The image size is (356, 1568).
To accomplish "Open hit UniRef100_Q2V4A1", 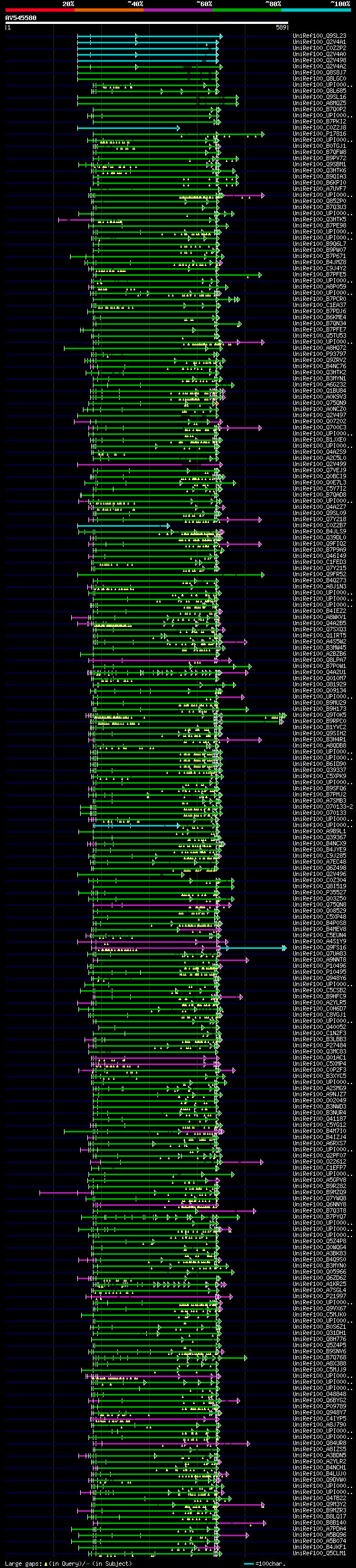I will (x=319, y=42).
